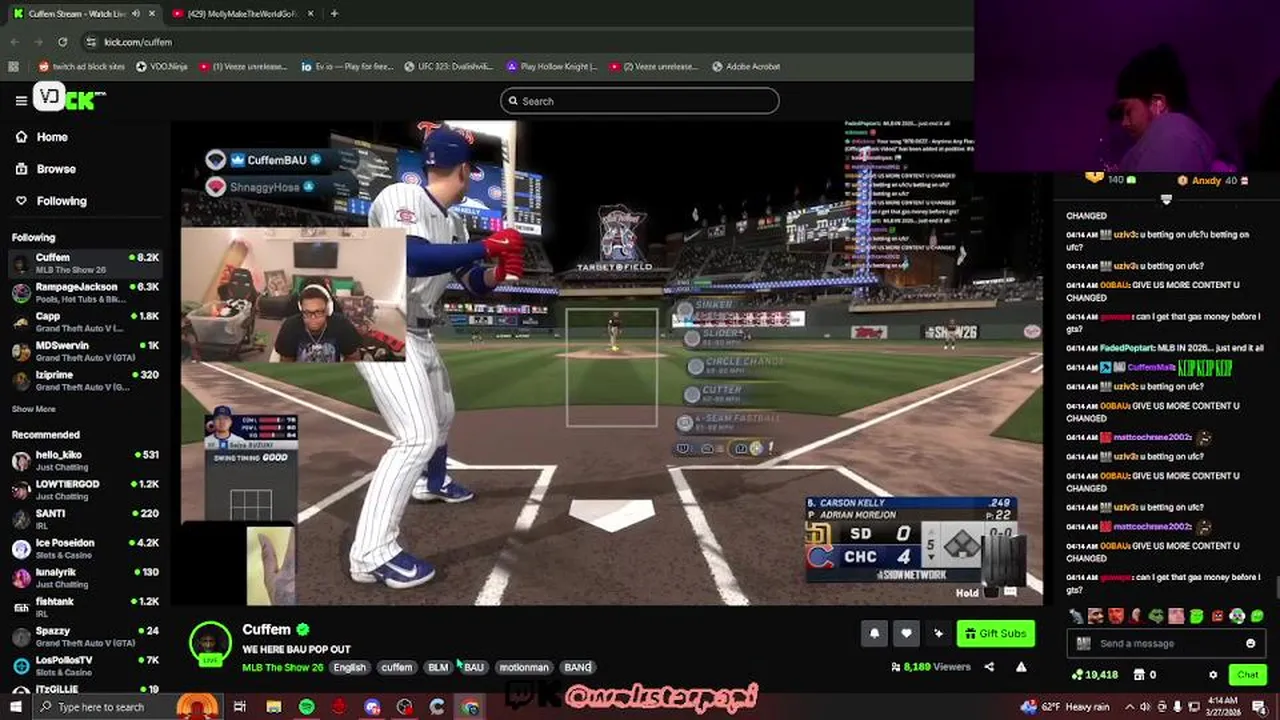Open the emoji picker in the chat box
The image size is (1280, 720).
[1250, 644]
